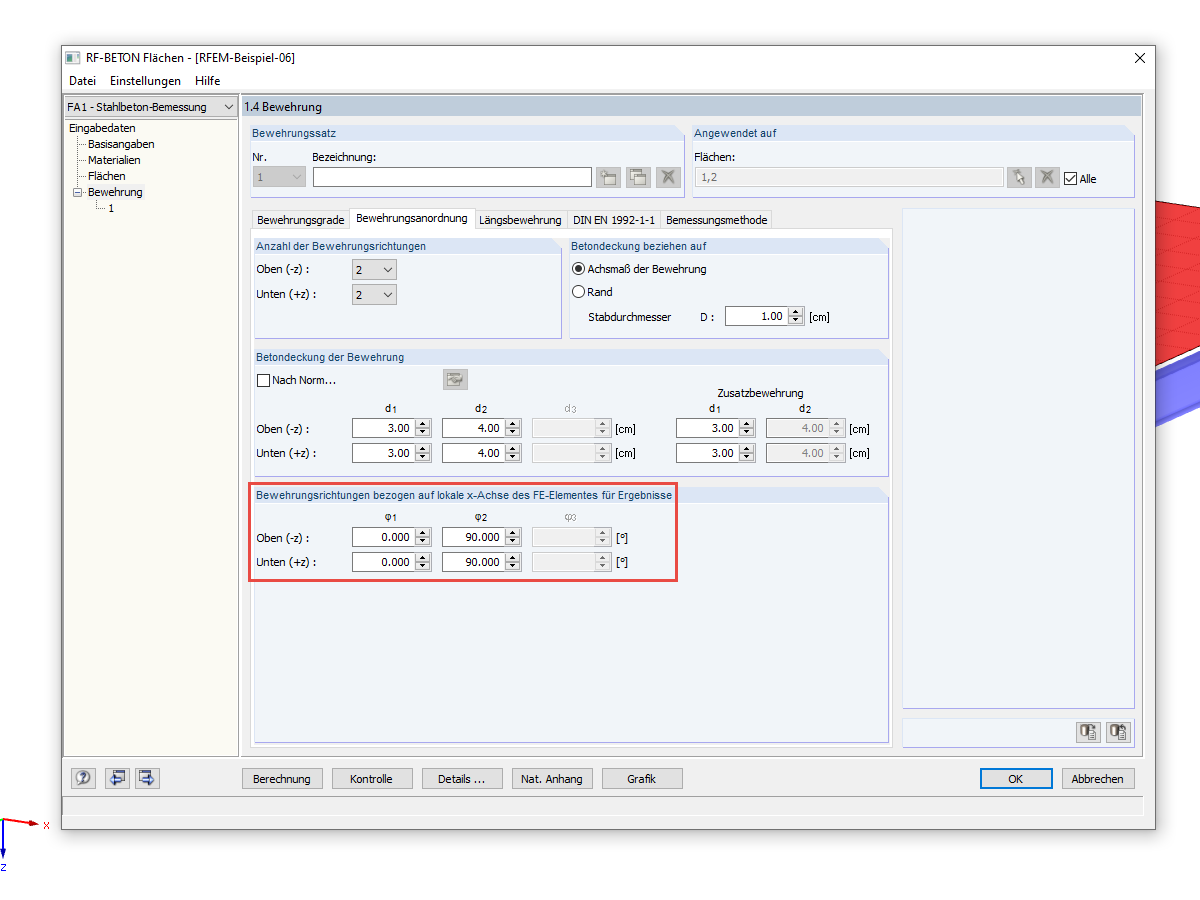Click the Unten (+z) φ1 angle field
Image resolution: width=1200 pixels, height=900 pixels.
(x=383, y=562)
